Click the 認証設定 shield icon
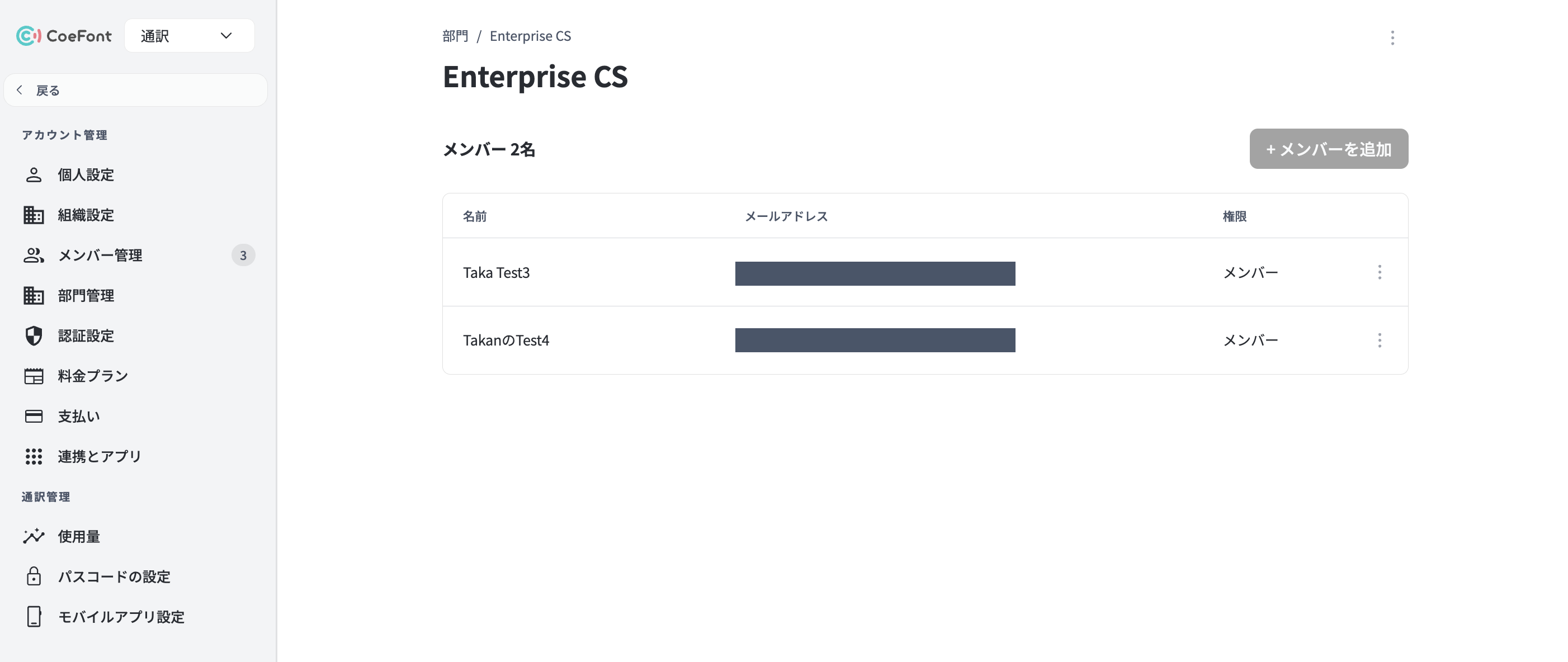This screenshot has height=662, width=1568. 34,336
